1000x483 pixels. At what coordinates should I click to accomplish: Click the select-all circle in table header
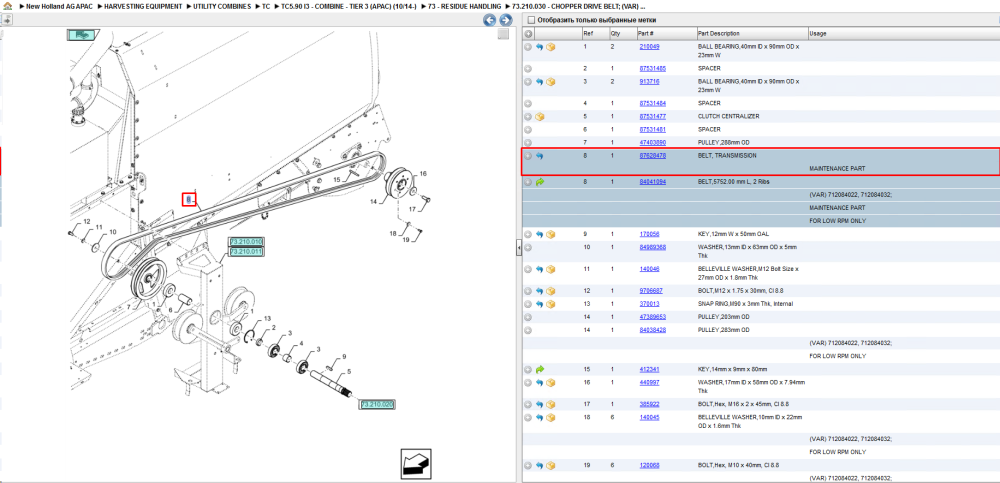[x=528, y=33]
